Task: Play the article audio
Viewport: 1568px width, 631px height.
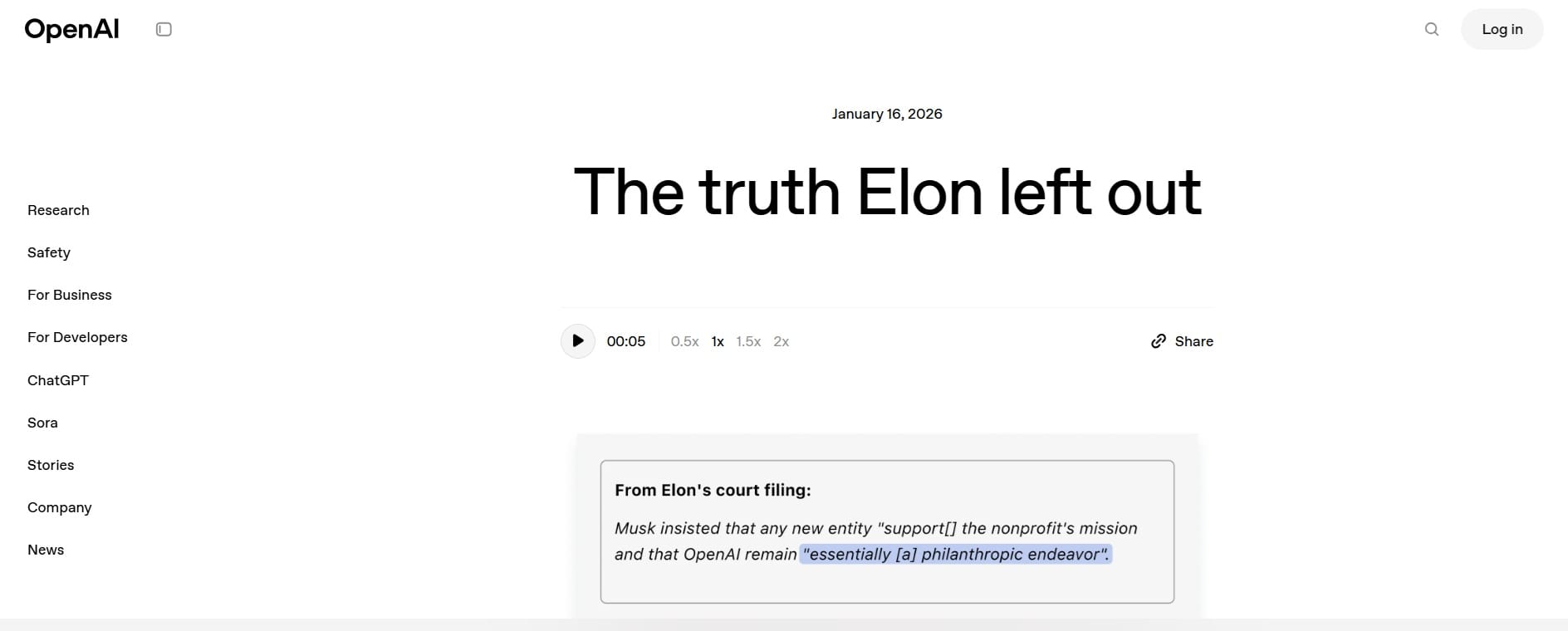Action: pos(578,341)
